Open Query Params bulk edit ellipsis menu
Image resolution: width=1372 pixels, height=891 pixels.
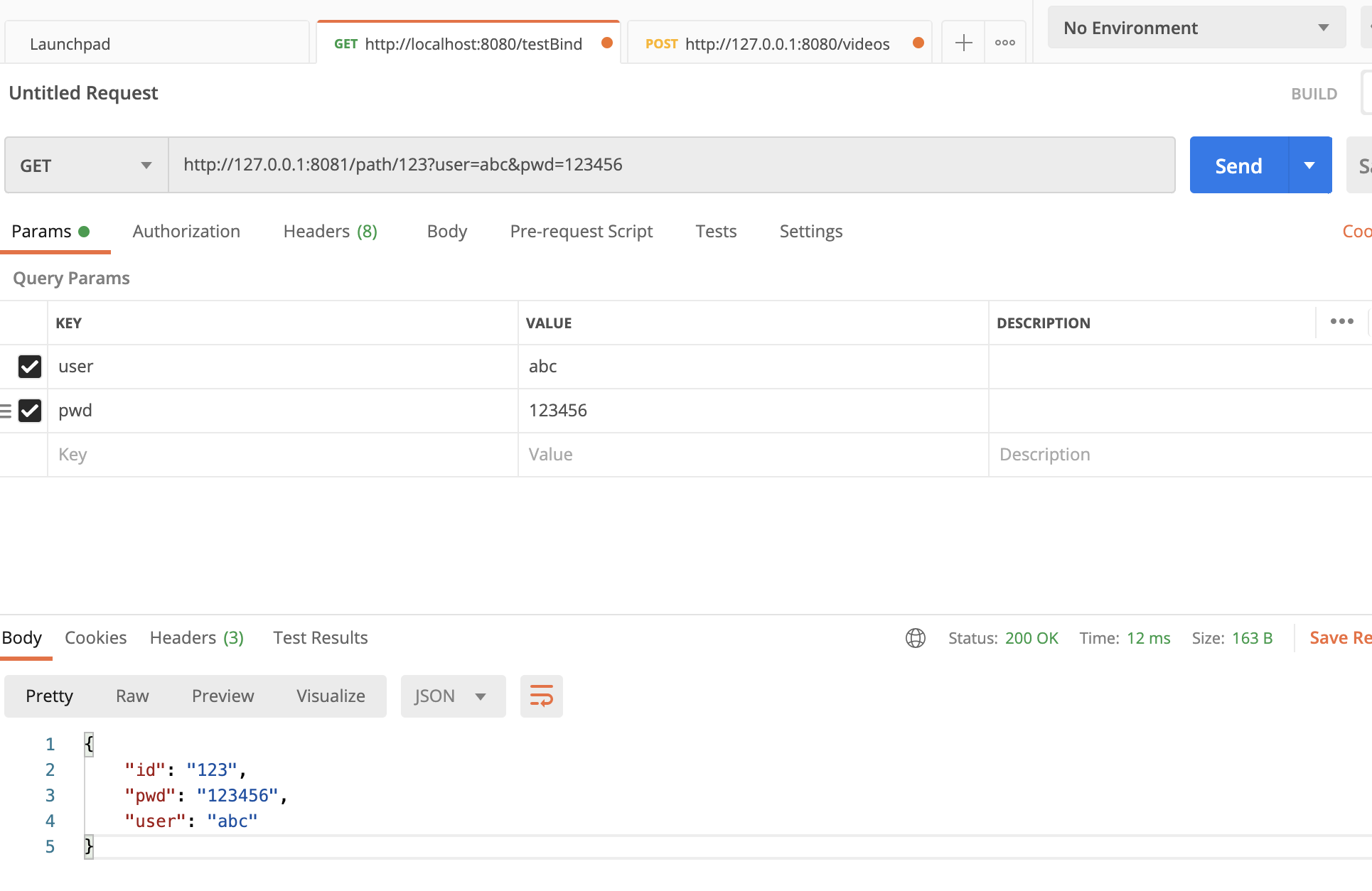[1341, 322]
